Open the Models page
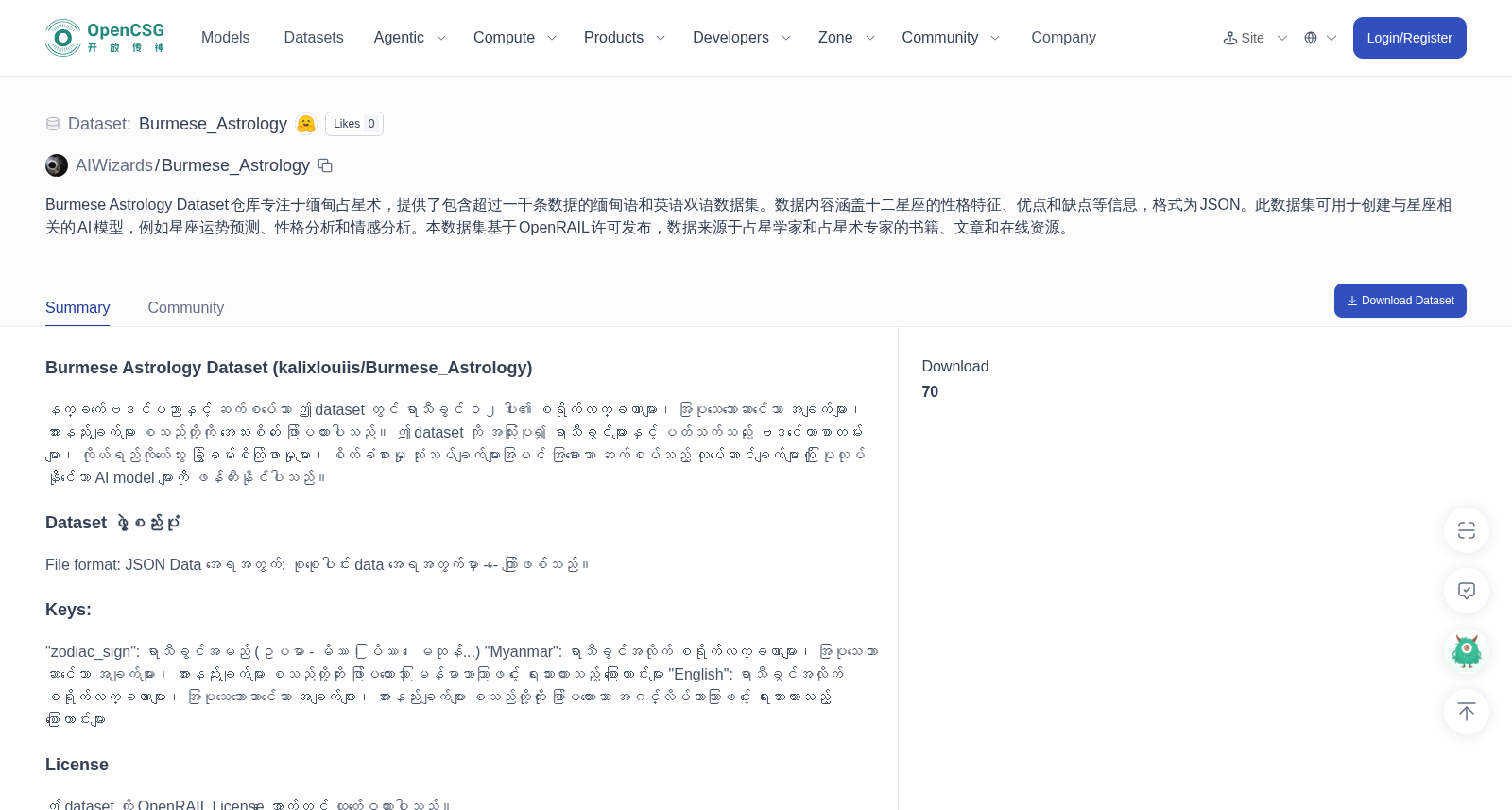1512x810 pixels. pos(225,38)
